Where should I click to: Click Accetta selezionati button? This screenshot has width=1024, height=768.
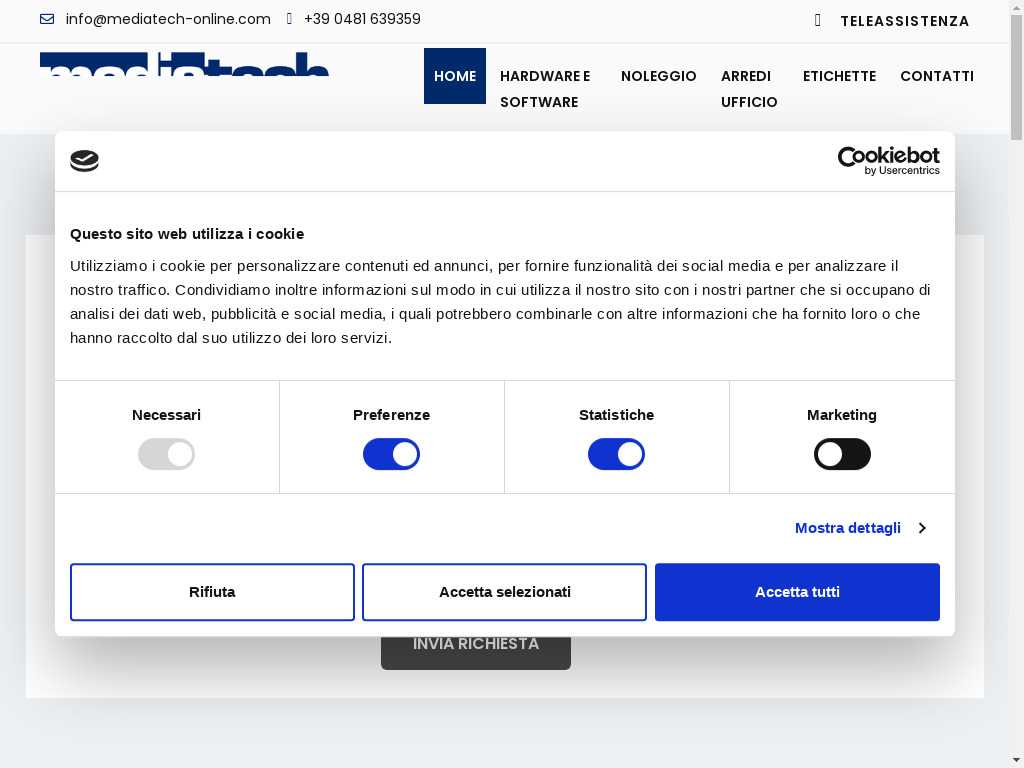pos(504,592)
